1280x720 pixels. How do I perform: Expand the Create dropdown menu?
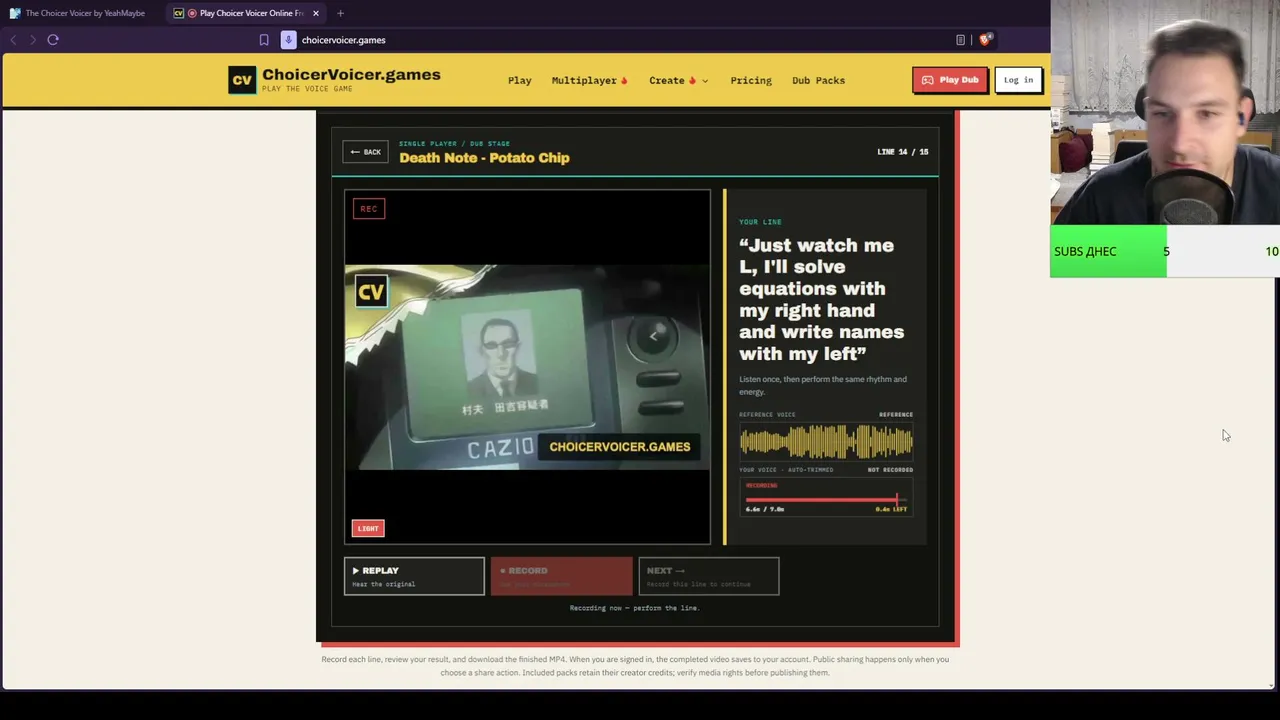(x=678, y=80)
